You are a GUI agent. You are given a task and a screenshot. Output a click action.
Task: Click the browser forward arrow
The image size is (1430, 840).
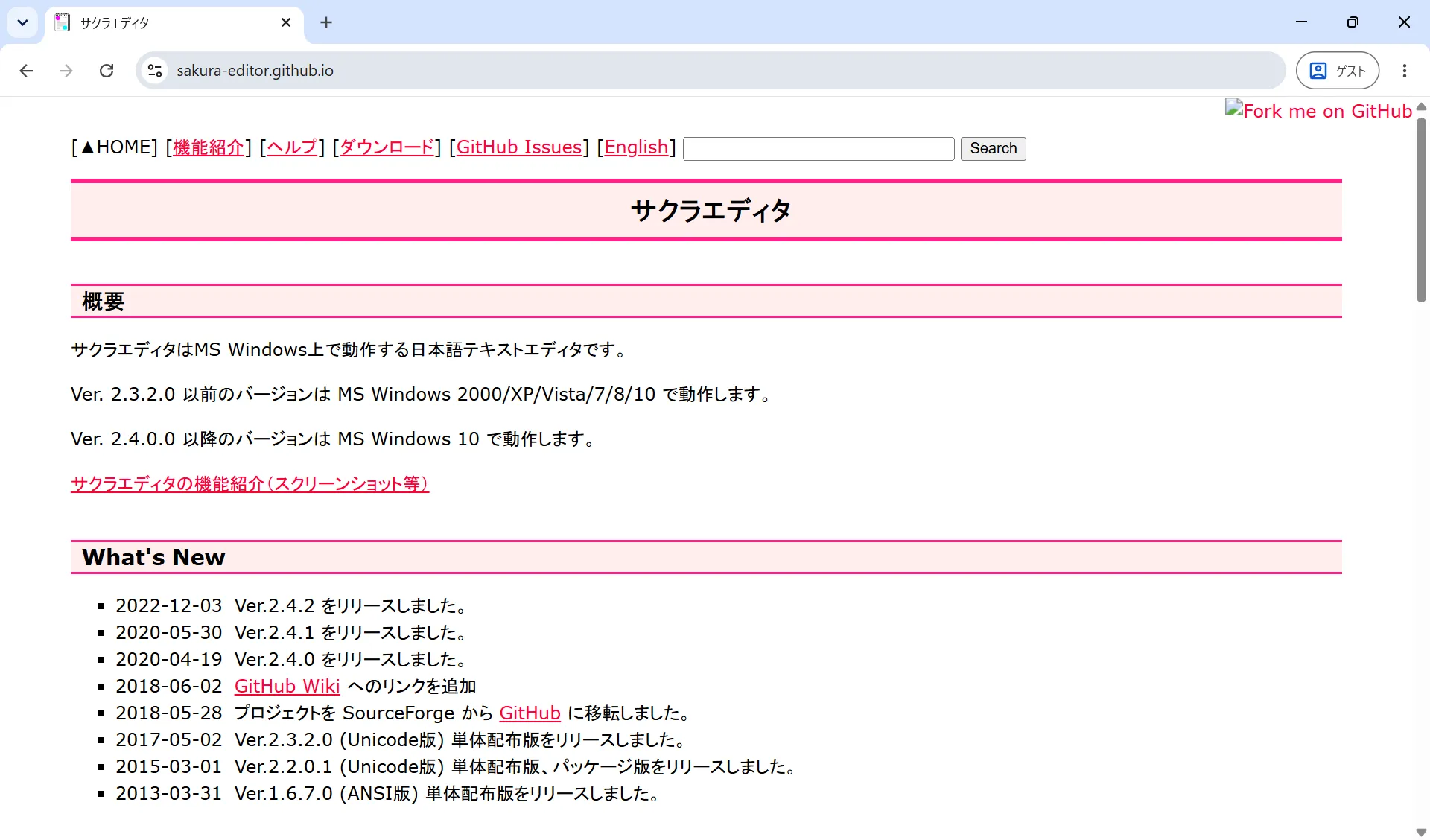66,71
